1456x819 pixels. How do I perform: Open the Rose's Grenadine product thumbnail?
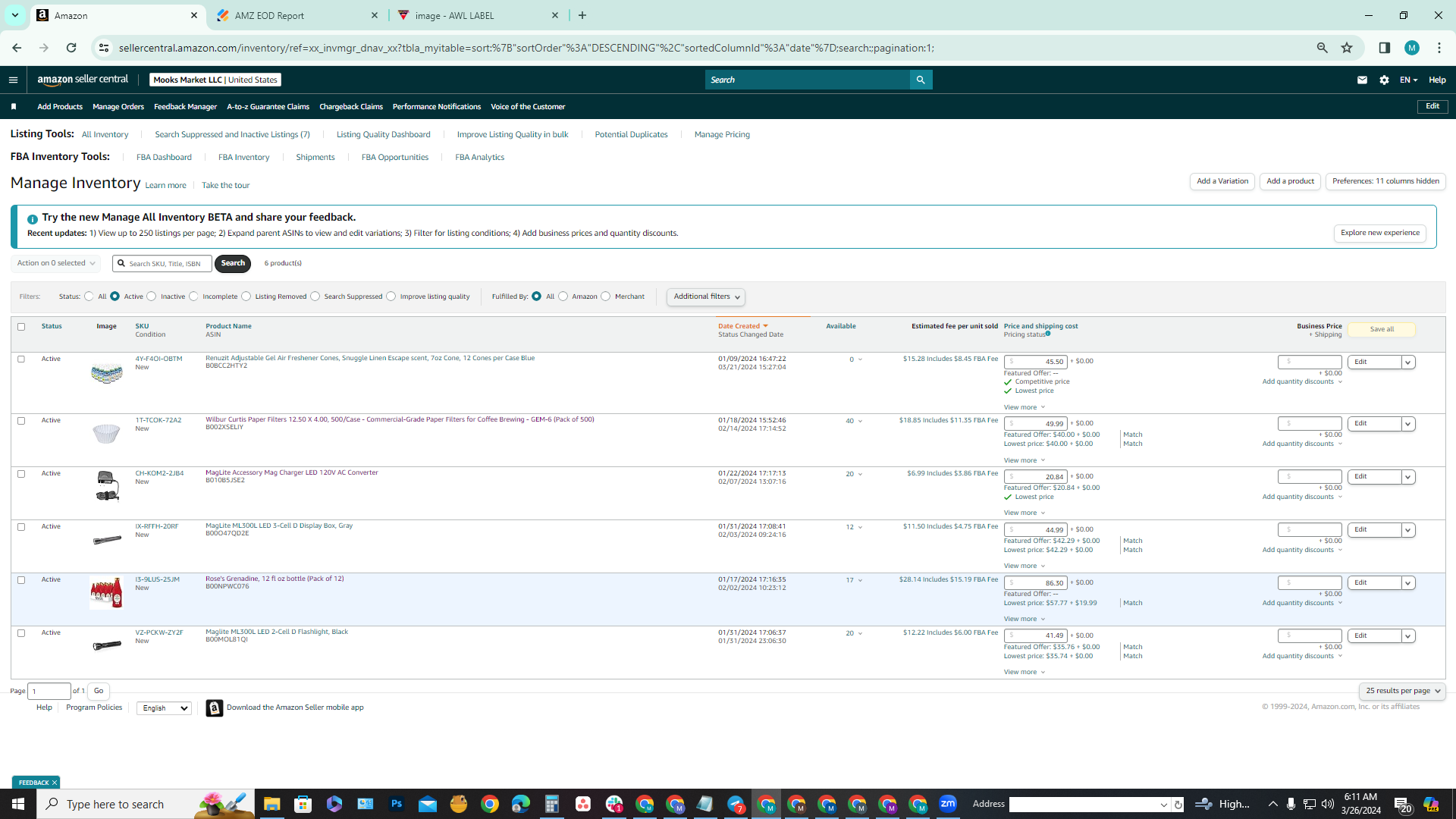tap(106, 592)
